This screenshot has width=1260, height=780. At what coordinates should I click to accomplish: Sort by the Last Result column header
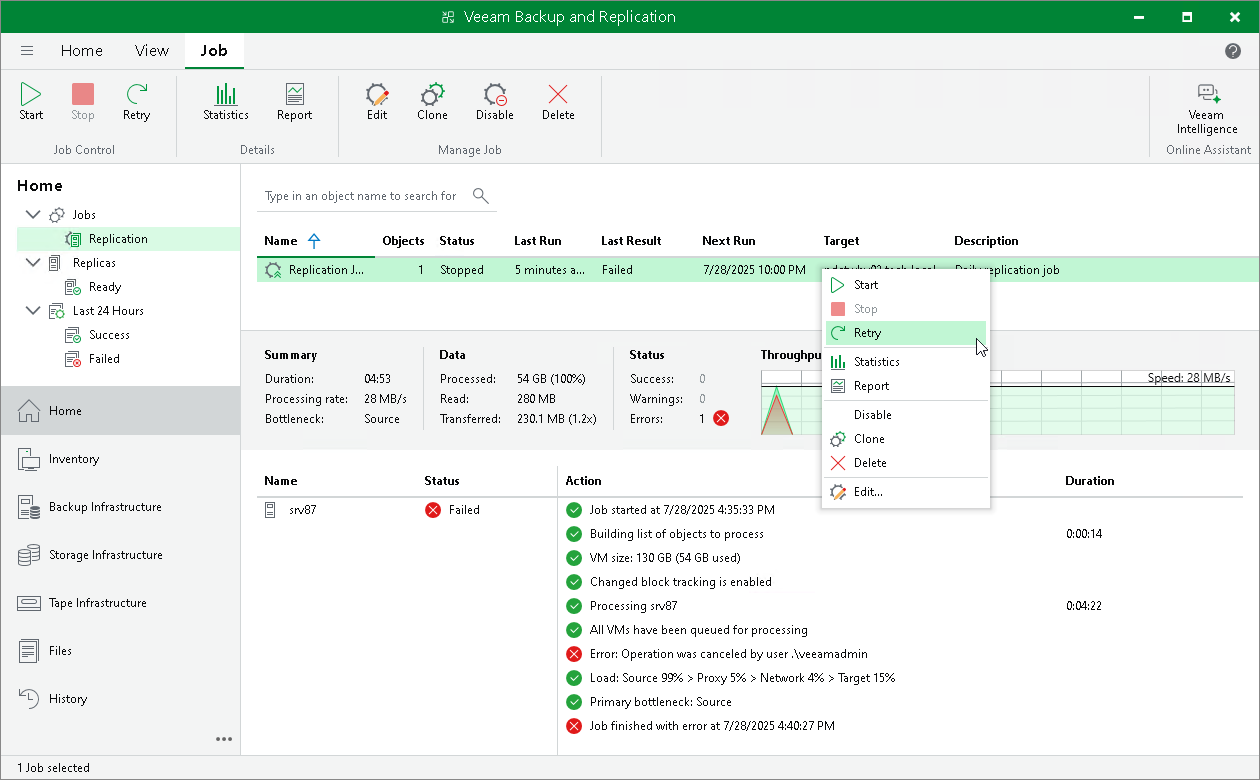(x=631, y=241)
